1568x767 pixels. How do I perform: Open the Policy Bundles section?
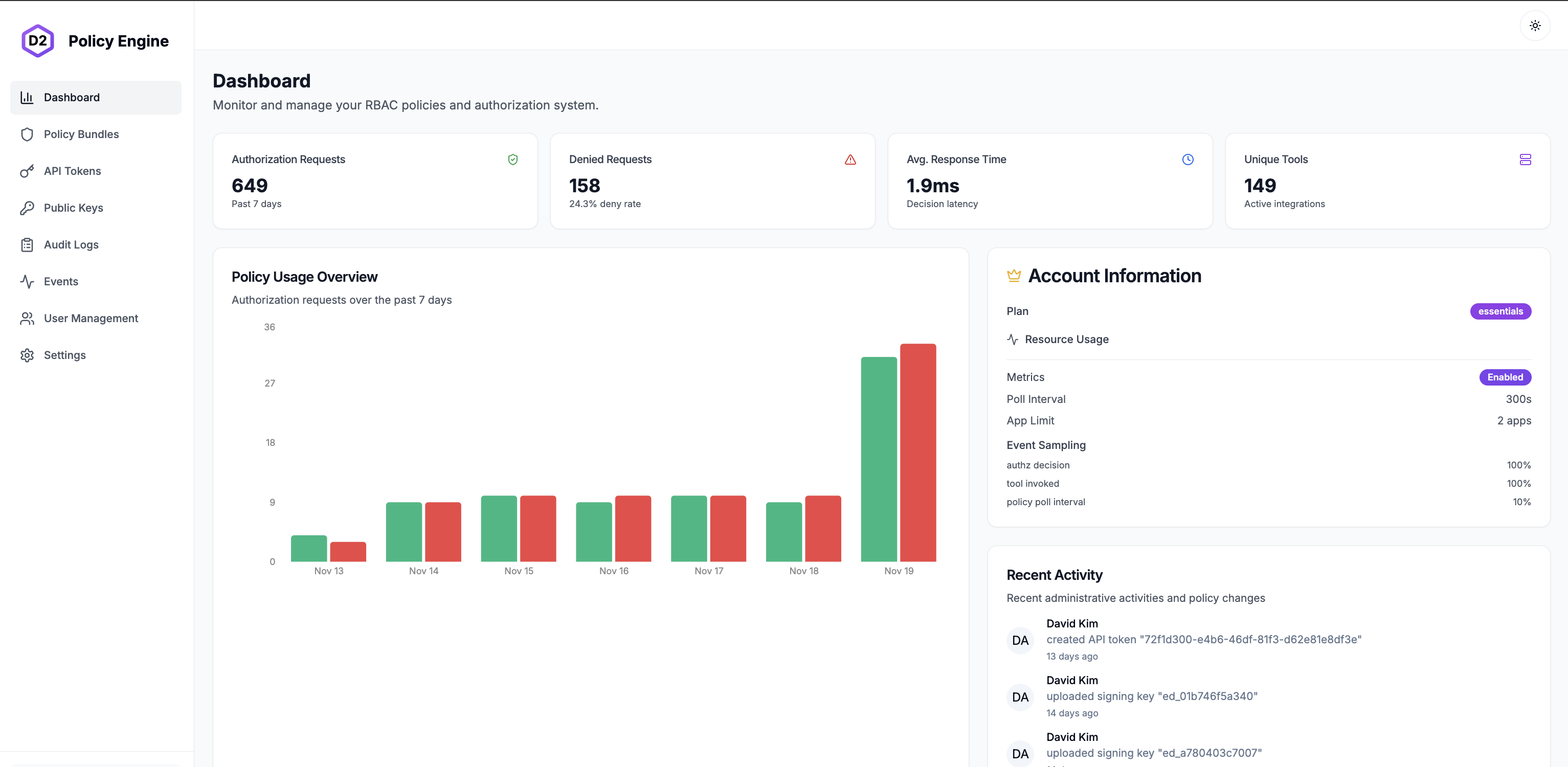click(80, 134)
